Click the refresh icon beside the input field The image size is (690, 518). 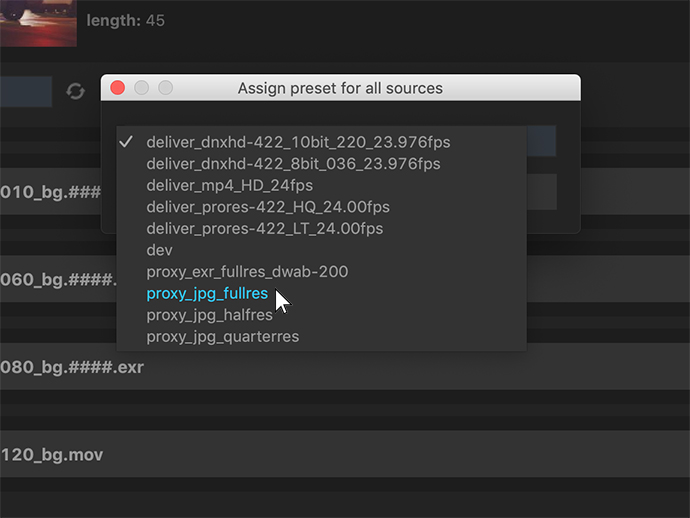[x=76, y=91]
